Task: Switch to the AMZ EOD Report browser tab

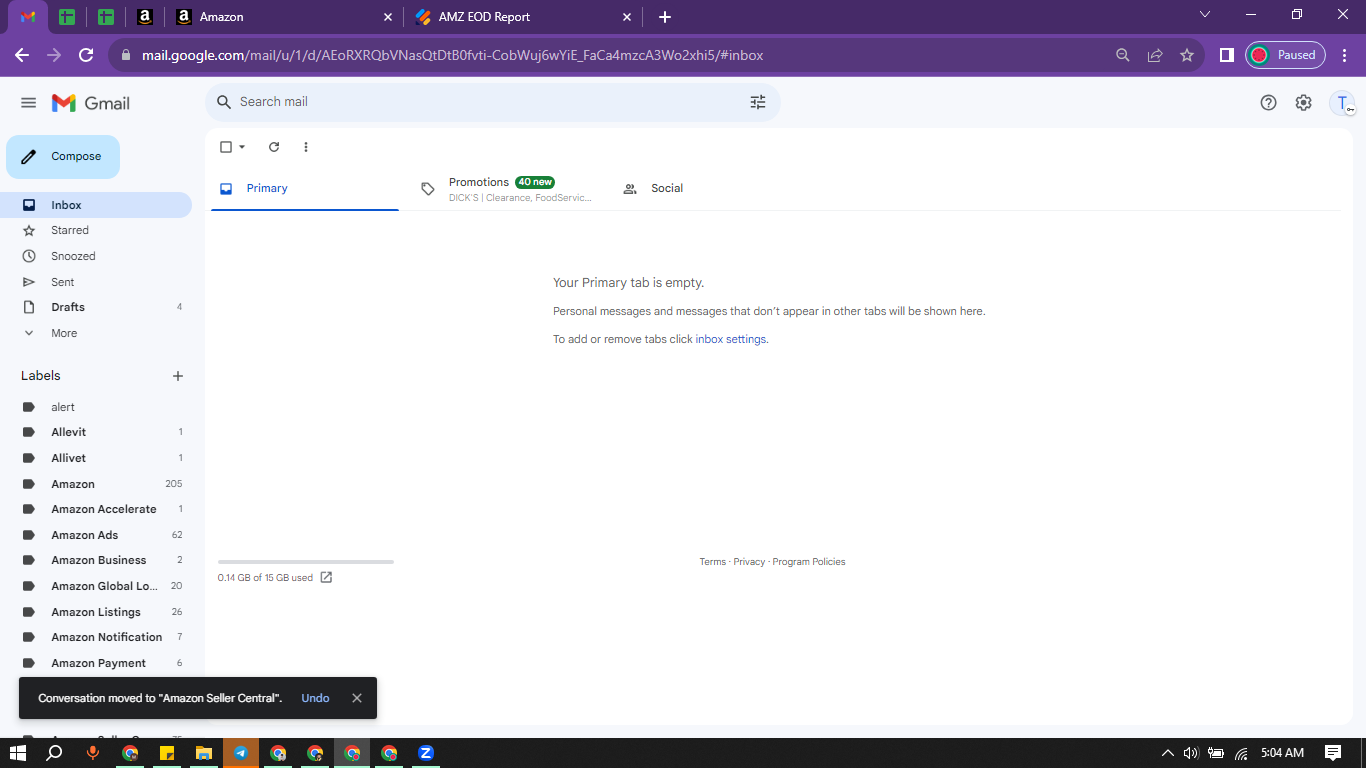Action: [522, 17]
